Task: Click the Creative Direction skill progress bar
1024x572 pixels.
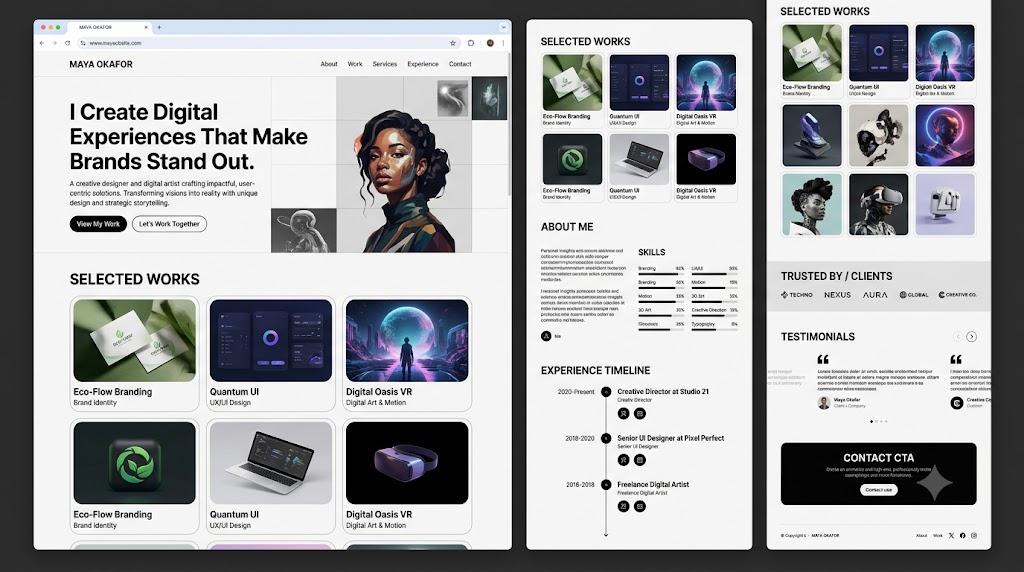Action: coord(714,316)
